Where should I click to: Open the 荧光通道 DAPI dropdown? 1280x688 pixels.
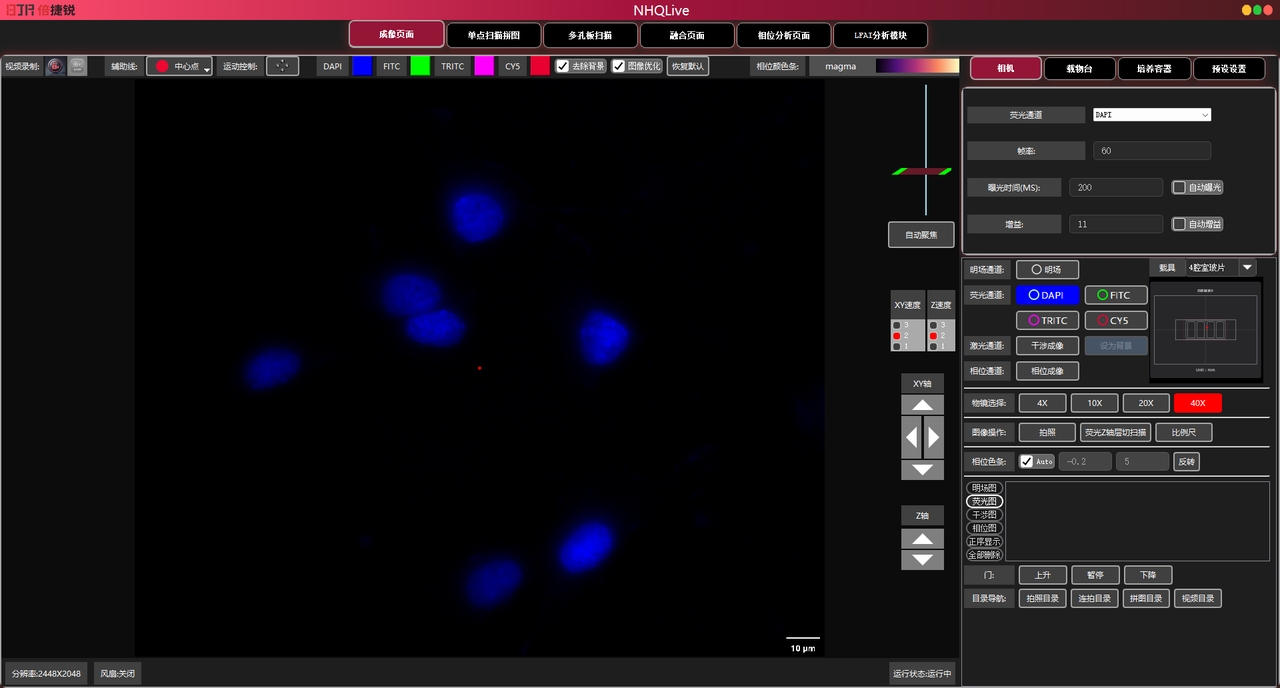[1151, 115]
